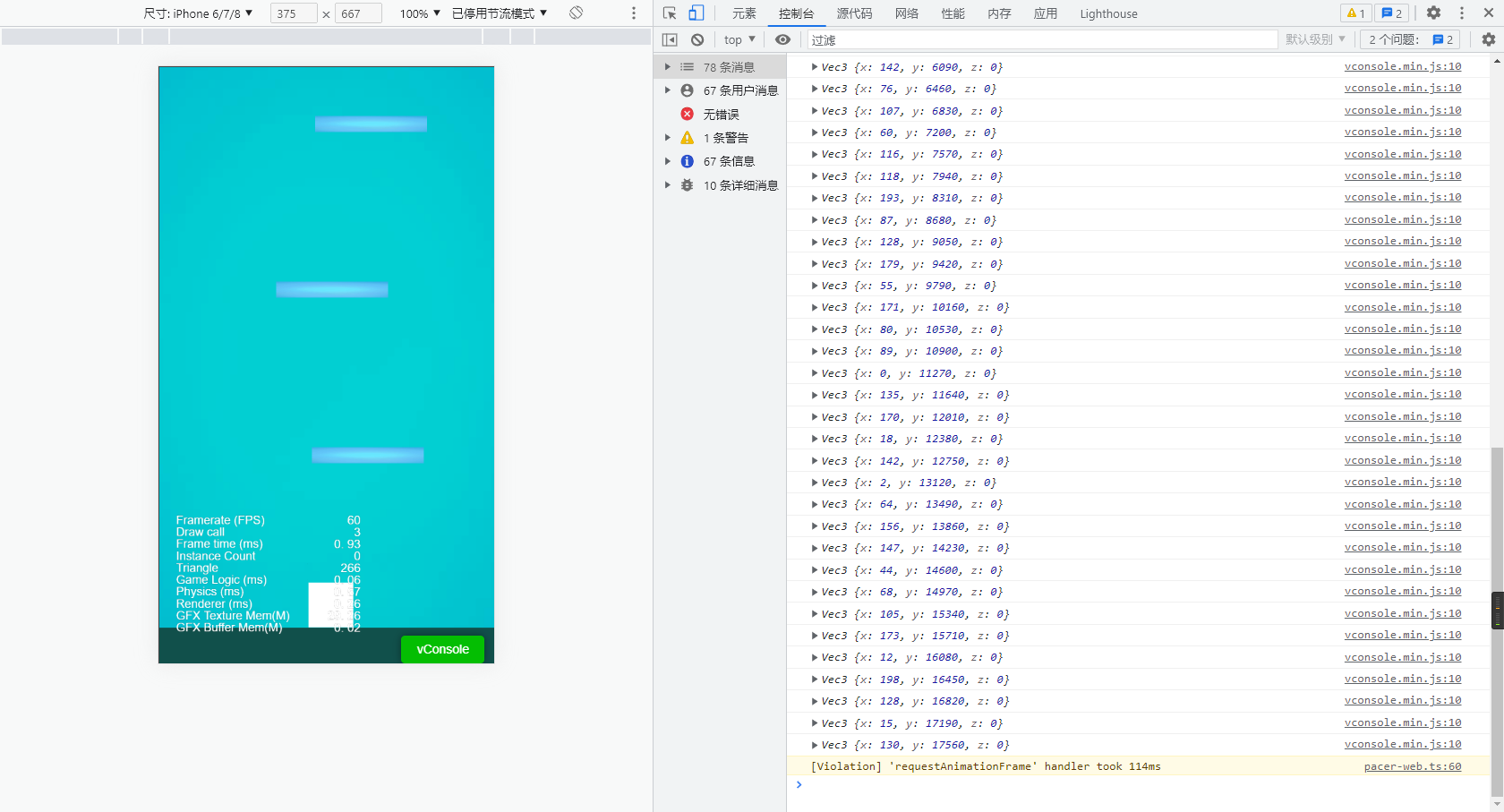
Task: Open DevTools settings gear icon
Action: (1433, 13)
